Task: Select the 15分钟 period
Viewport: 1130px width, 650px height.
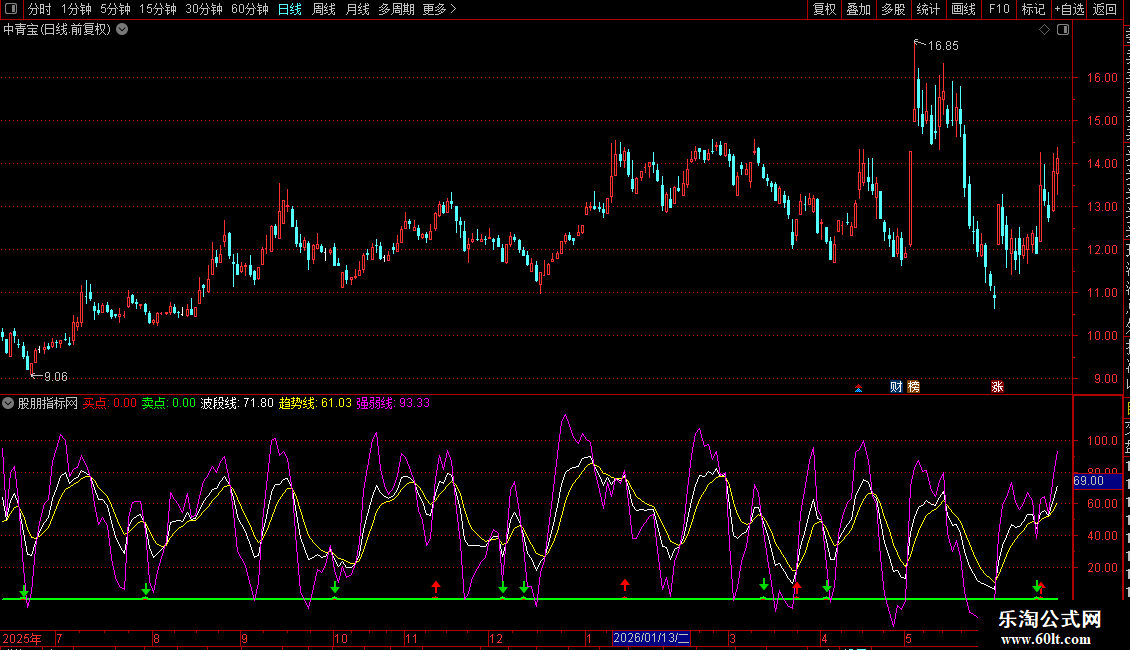Action: point(158,9)
